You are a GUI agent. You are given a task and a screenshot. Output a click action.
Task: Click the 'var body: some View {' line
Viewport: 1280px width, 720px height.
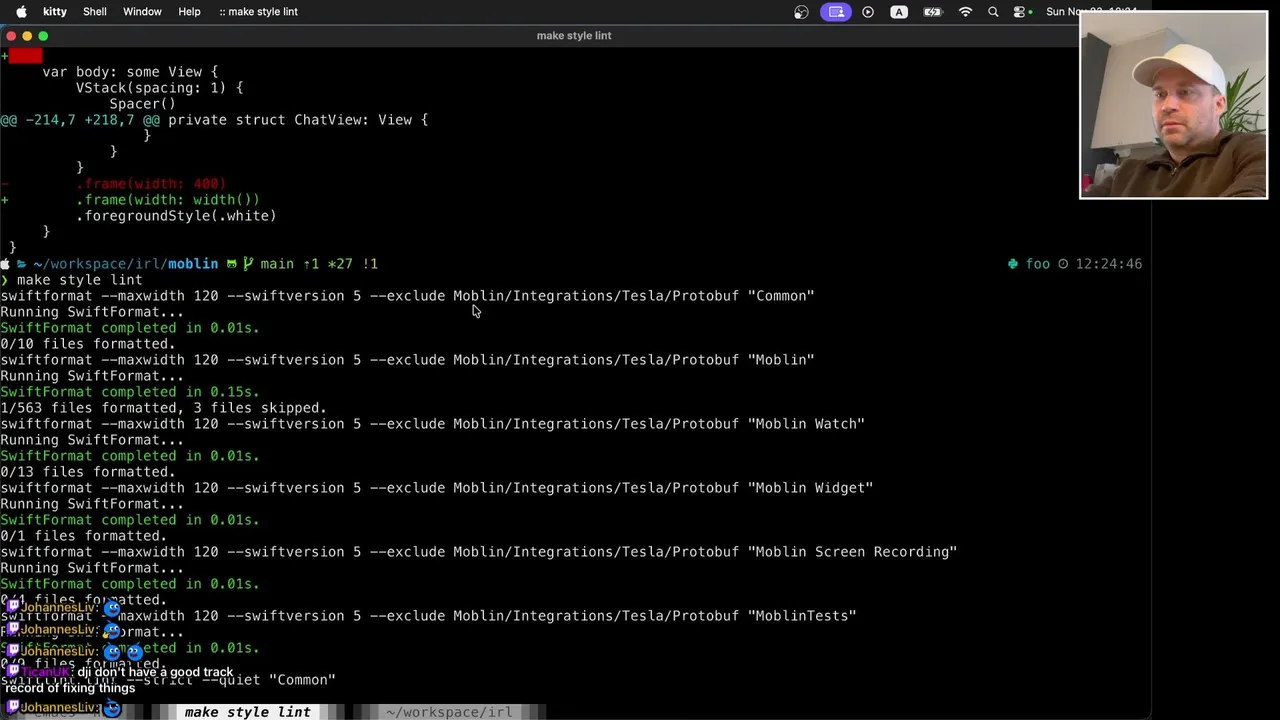130,72
